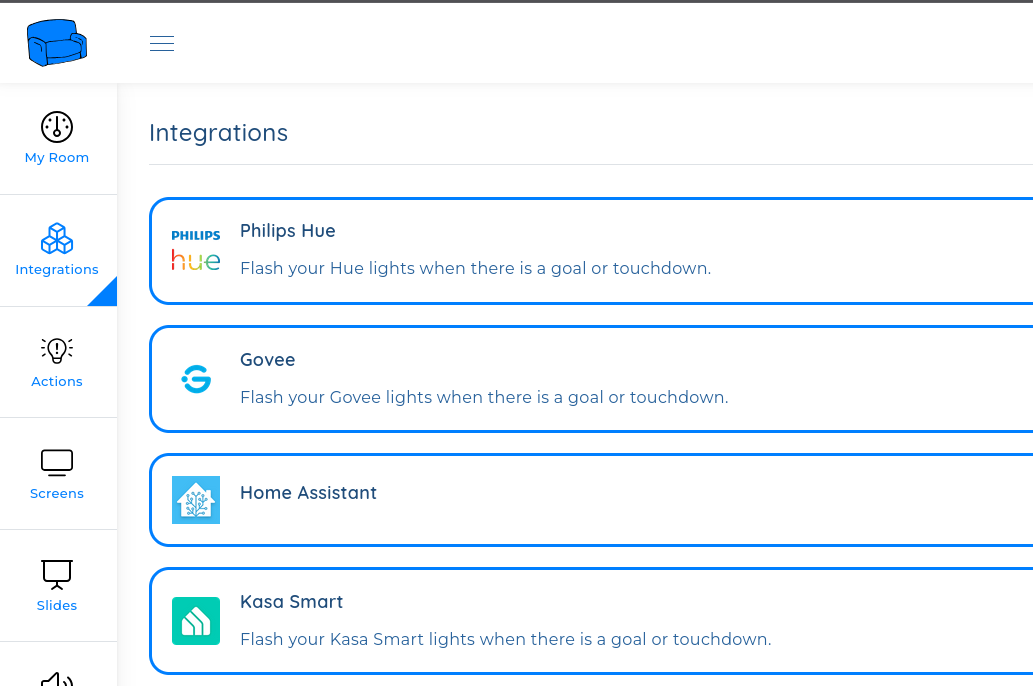Viewport: 1033px width, 686px height.
Task: Click the Actions menu label
Action: (57, 382)
